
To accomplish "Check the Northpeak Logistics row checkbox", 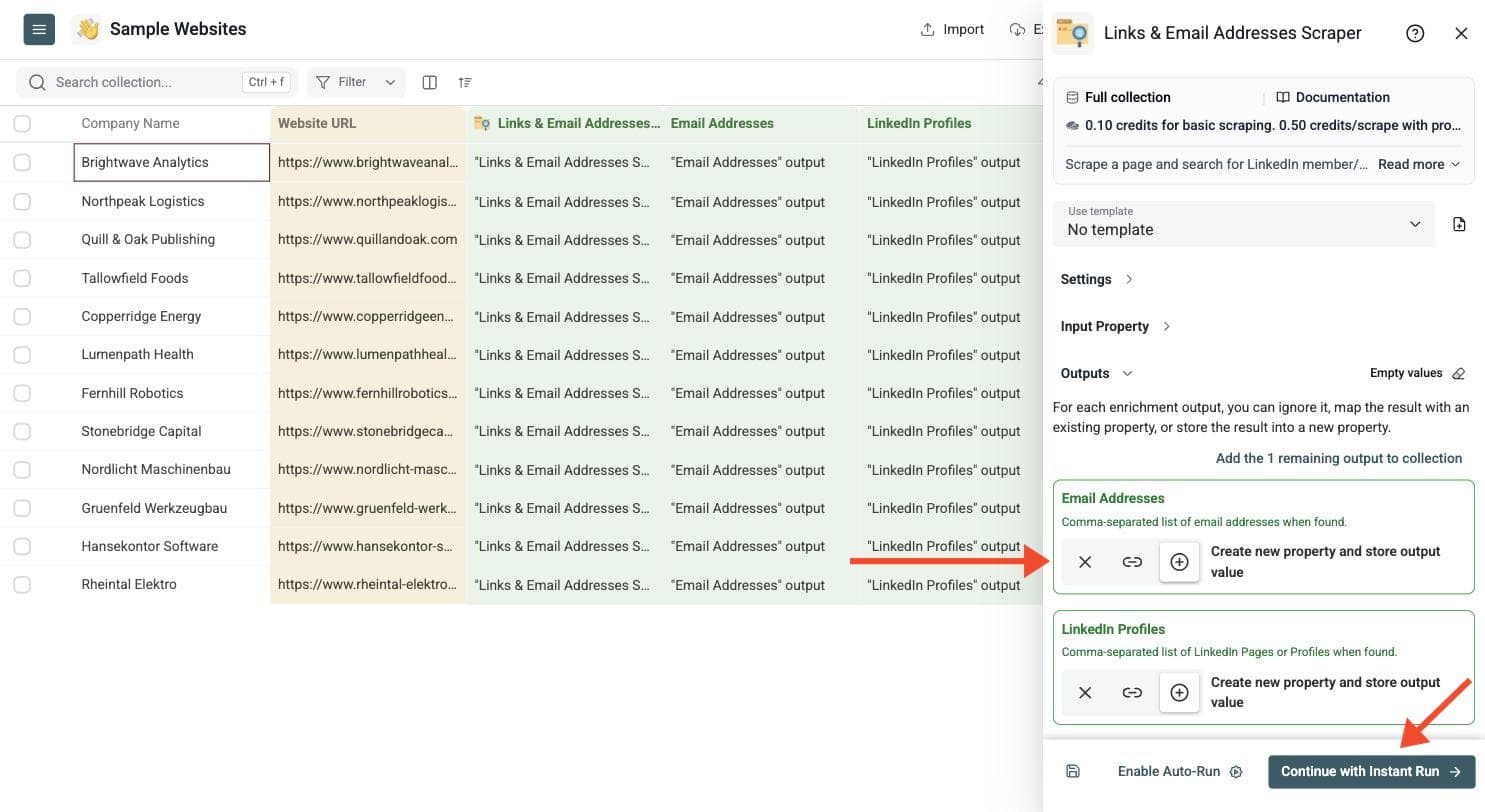I will [x=22, y=201].
